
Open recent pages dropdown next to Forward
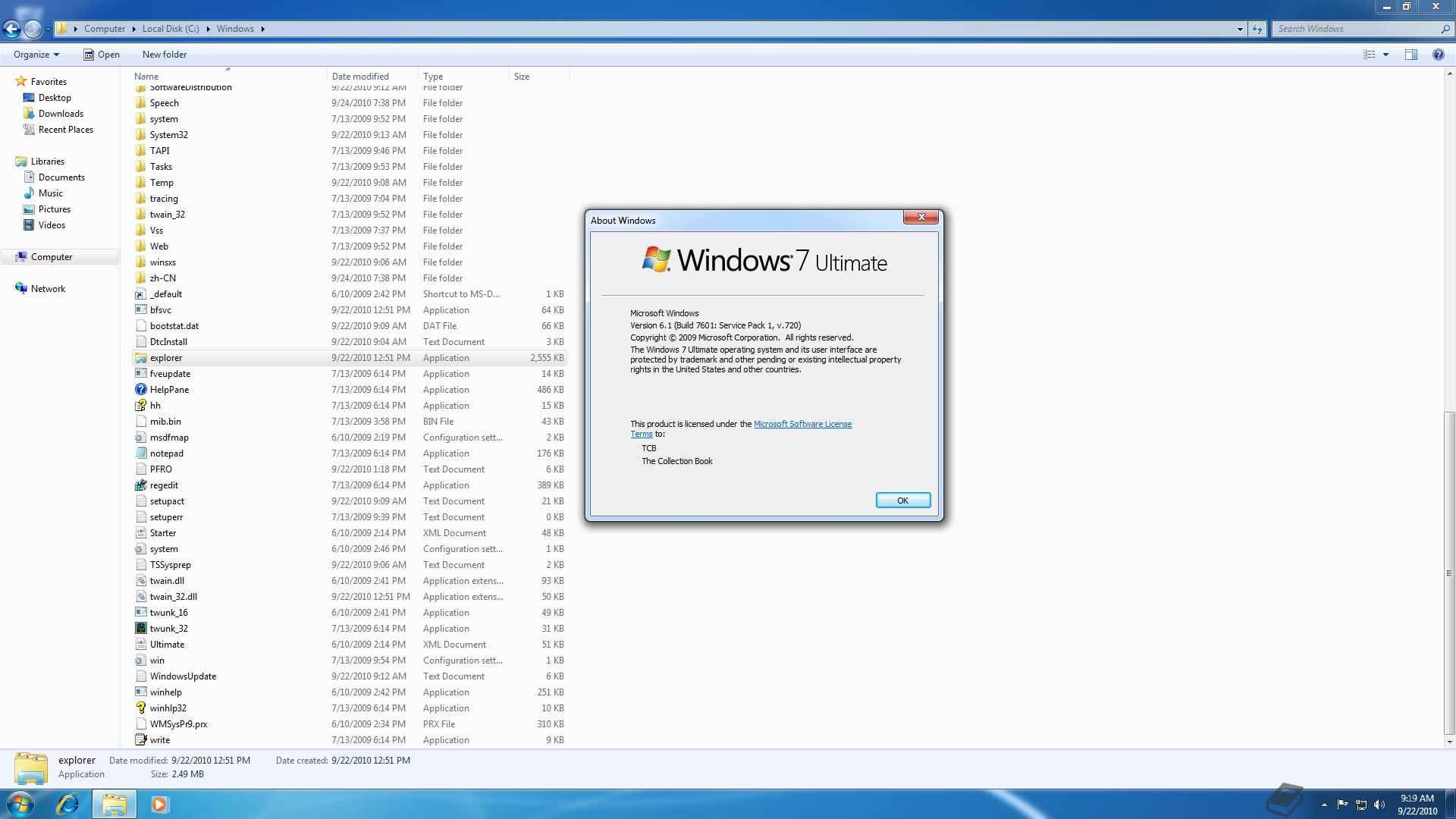point(48,29)
